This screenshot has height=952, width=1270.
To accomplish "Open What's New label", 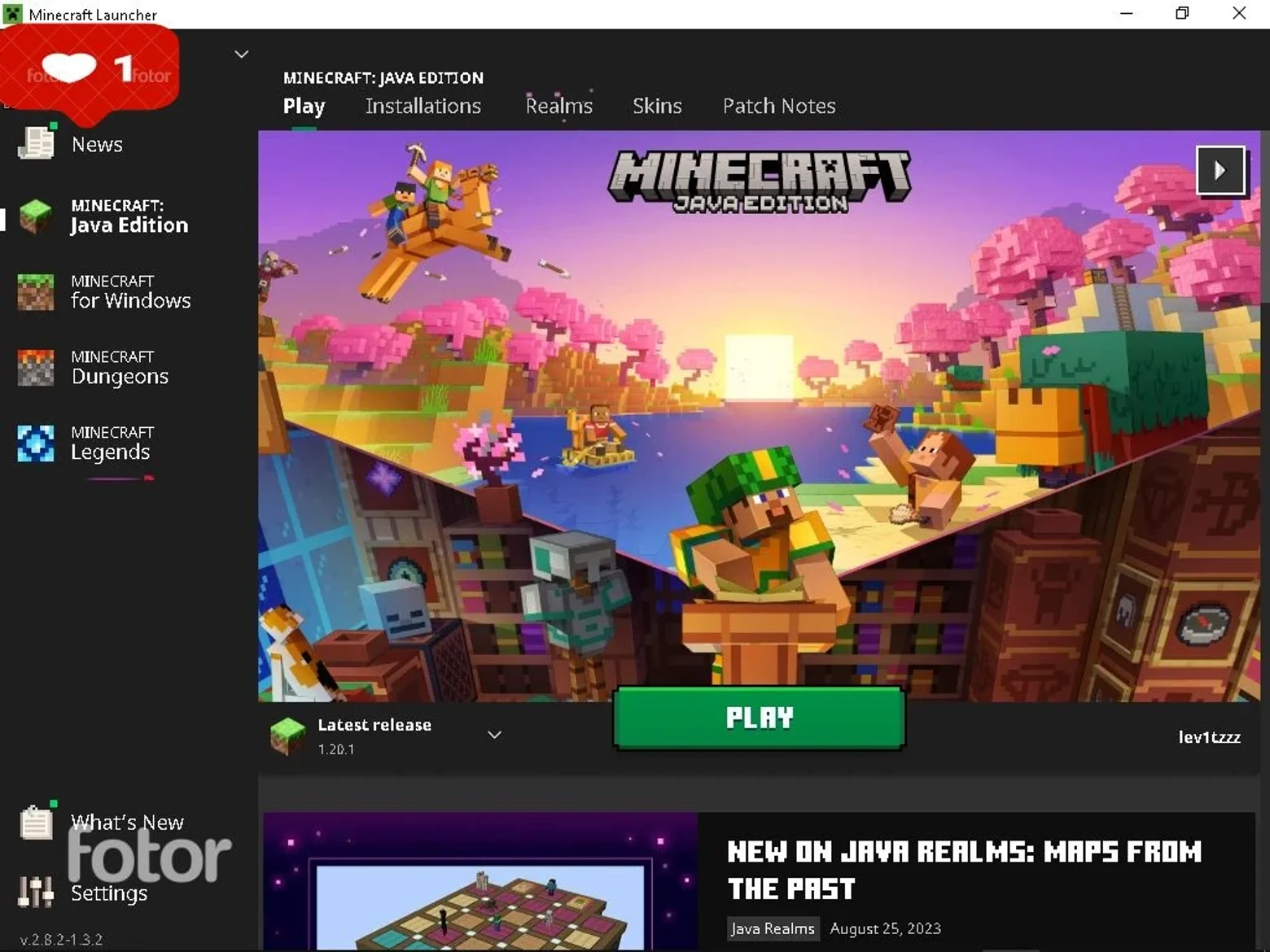I will click(127, 823).
